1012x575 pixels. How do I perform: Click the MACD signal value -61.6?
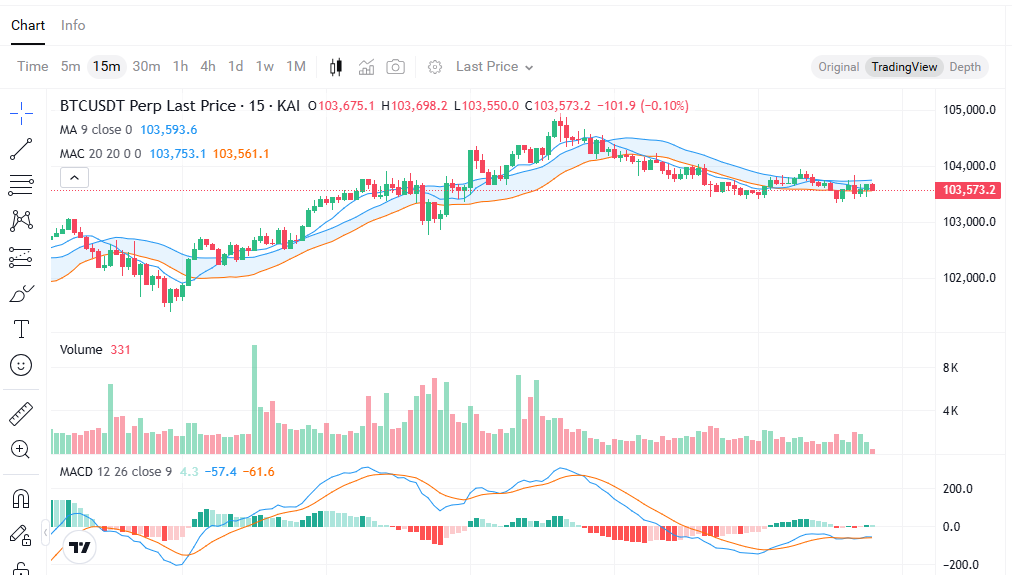(258, 472)
